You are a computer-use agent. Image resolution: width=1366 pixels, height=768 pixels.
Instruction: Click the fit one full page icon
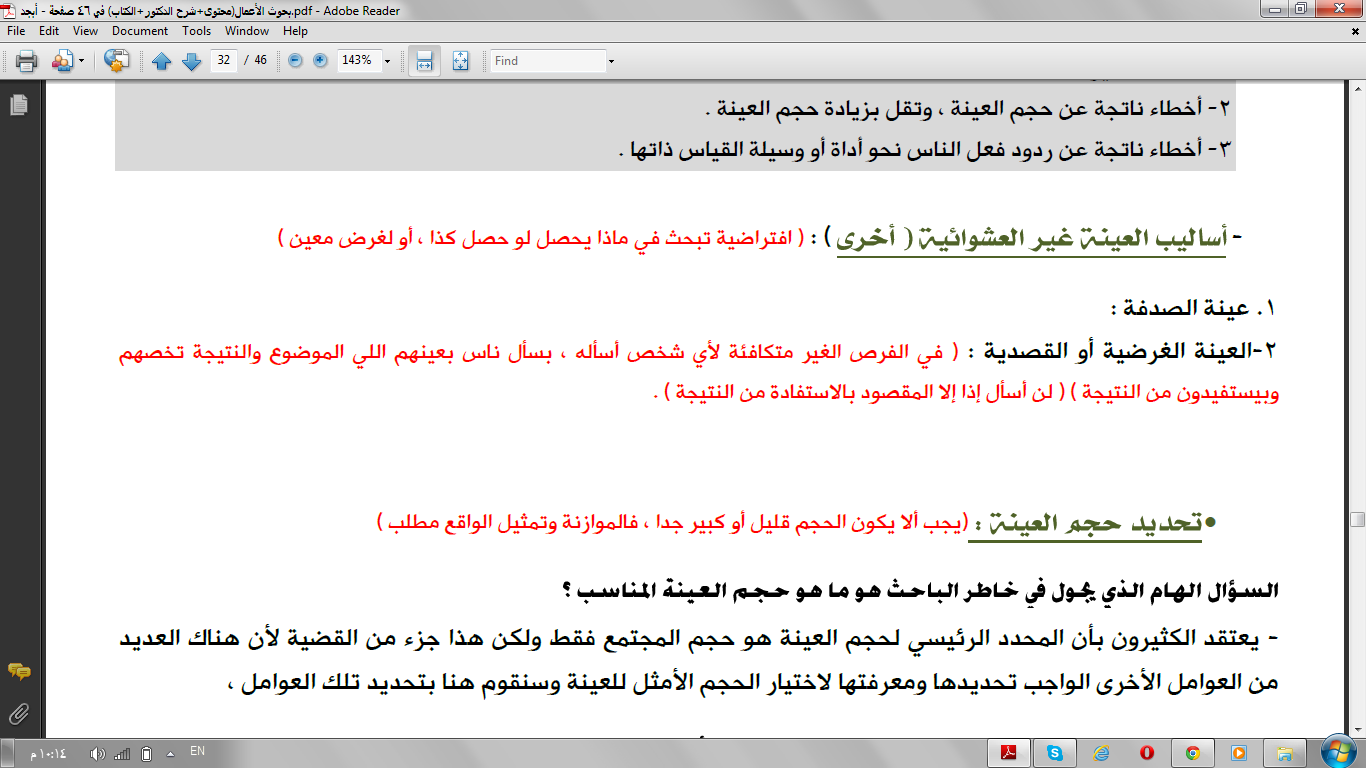coord(460,61)
